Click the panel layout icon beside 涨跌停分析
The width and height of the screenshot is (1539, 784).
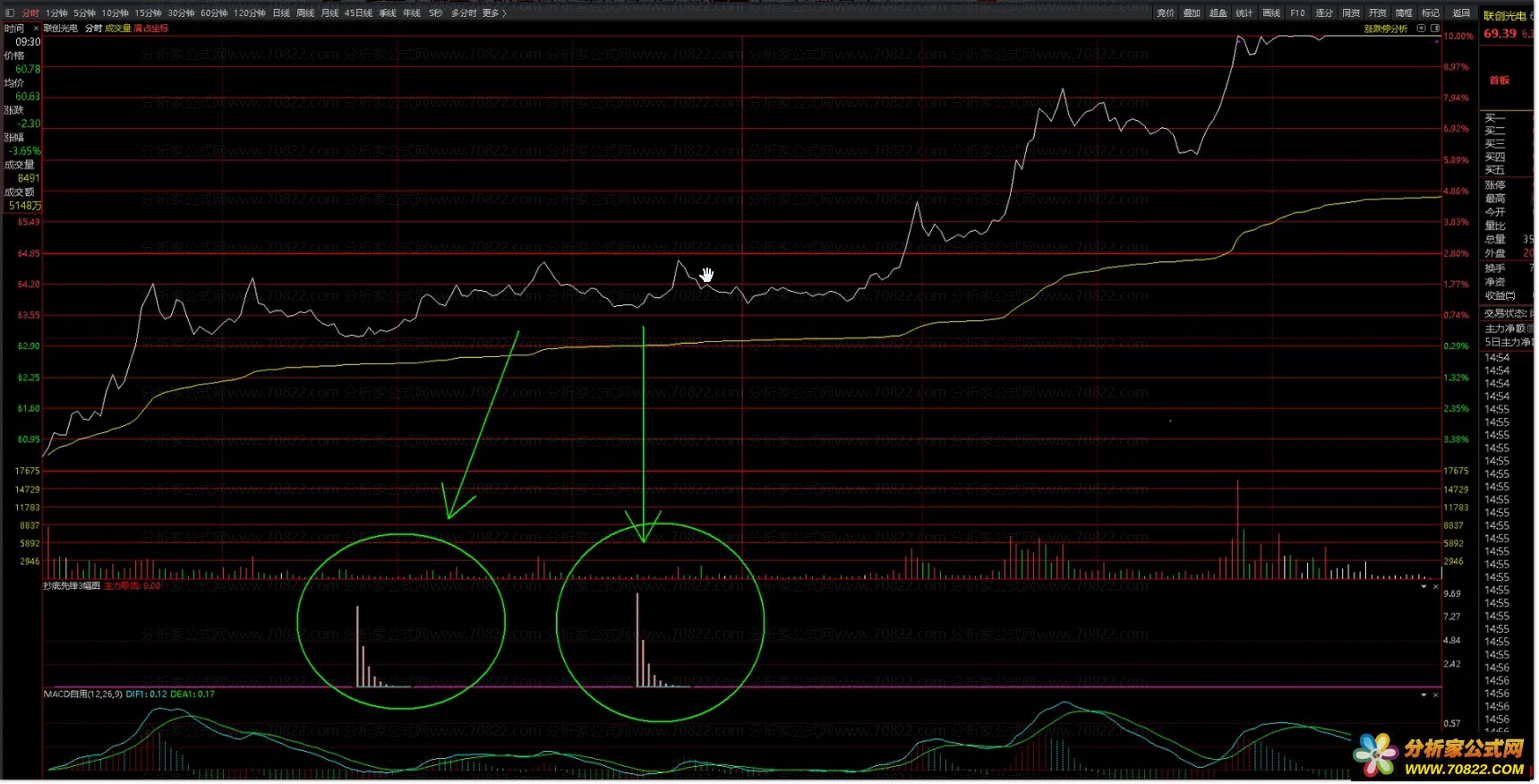[1435, 29]
